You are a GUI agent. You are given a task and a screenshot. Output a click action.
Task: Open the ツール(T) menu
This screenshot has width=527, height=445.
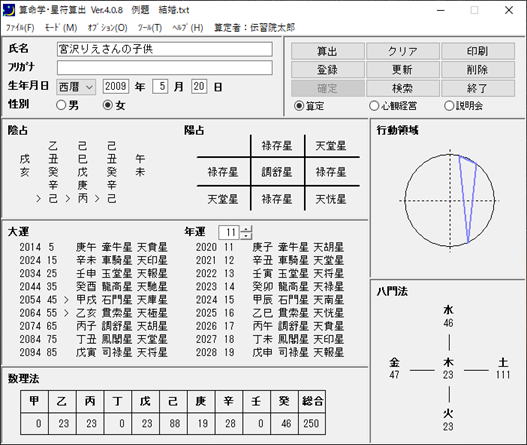pyautogui.click(x=150, y=28)
